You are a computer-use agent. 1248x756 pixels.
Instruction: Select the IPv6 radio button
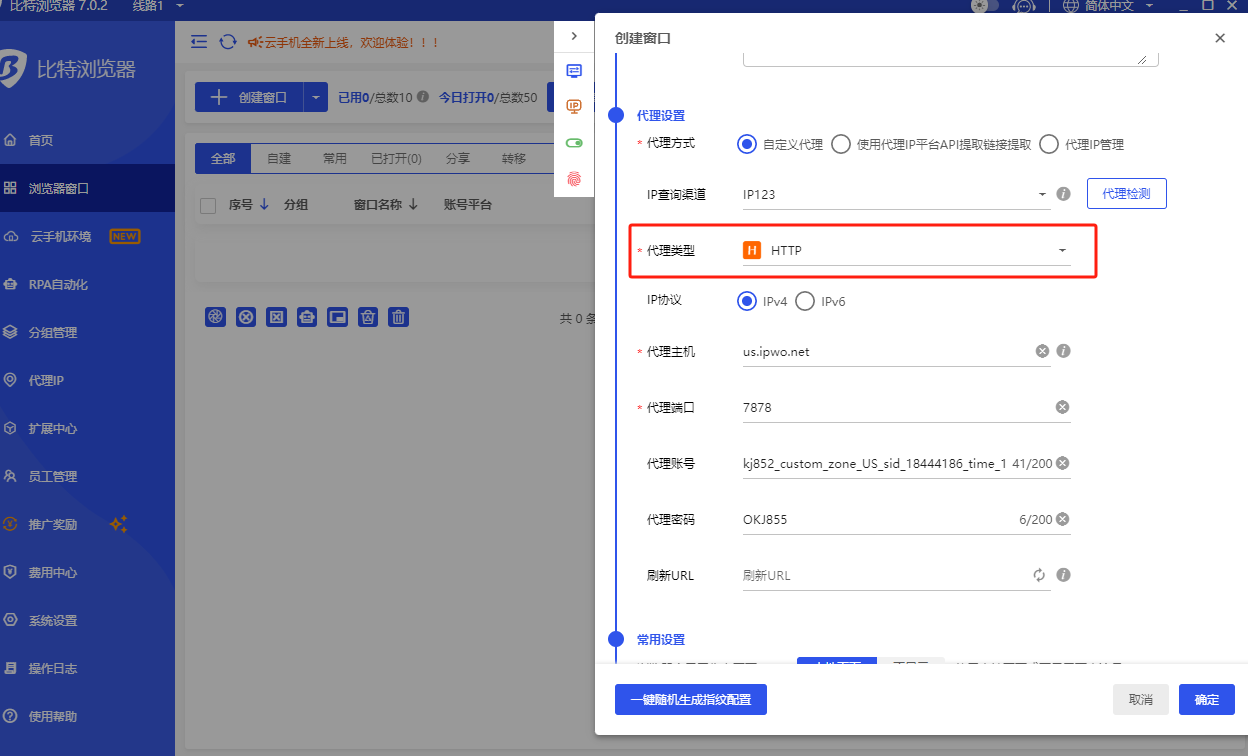click(x=805, y=301)
